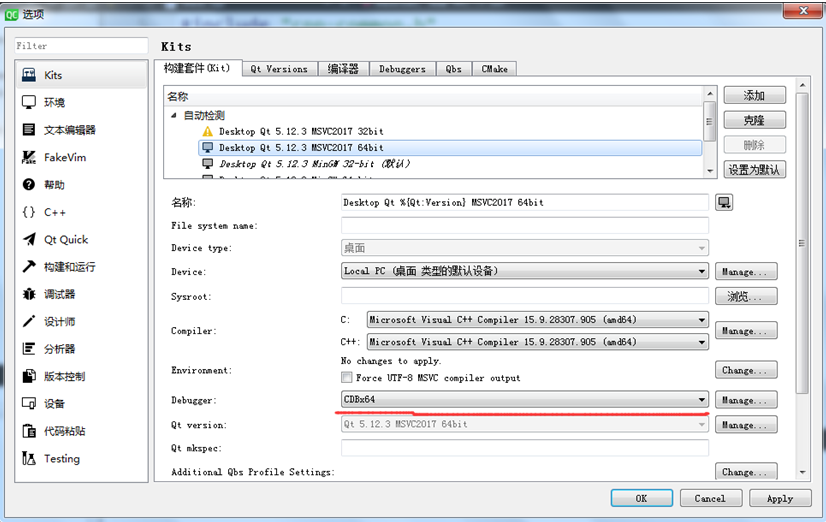The image size is (826, 522).
Task: Click main panel scrollbar up arrow
Action: tap(802, 85)
